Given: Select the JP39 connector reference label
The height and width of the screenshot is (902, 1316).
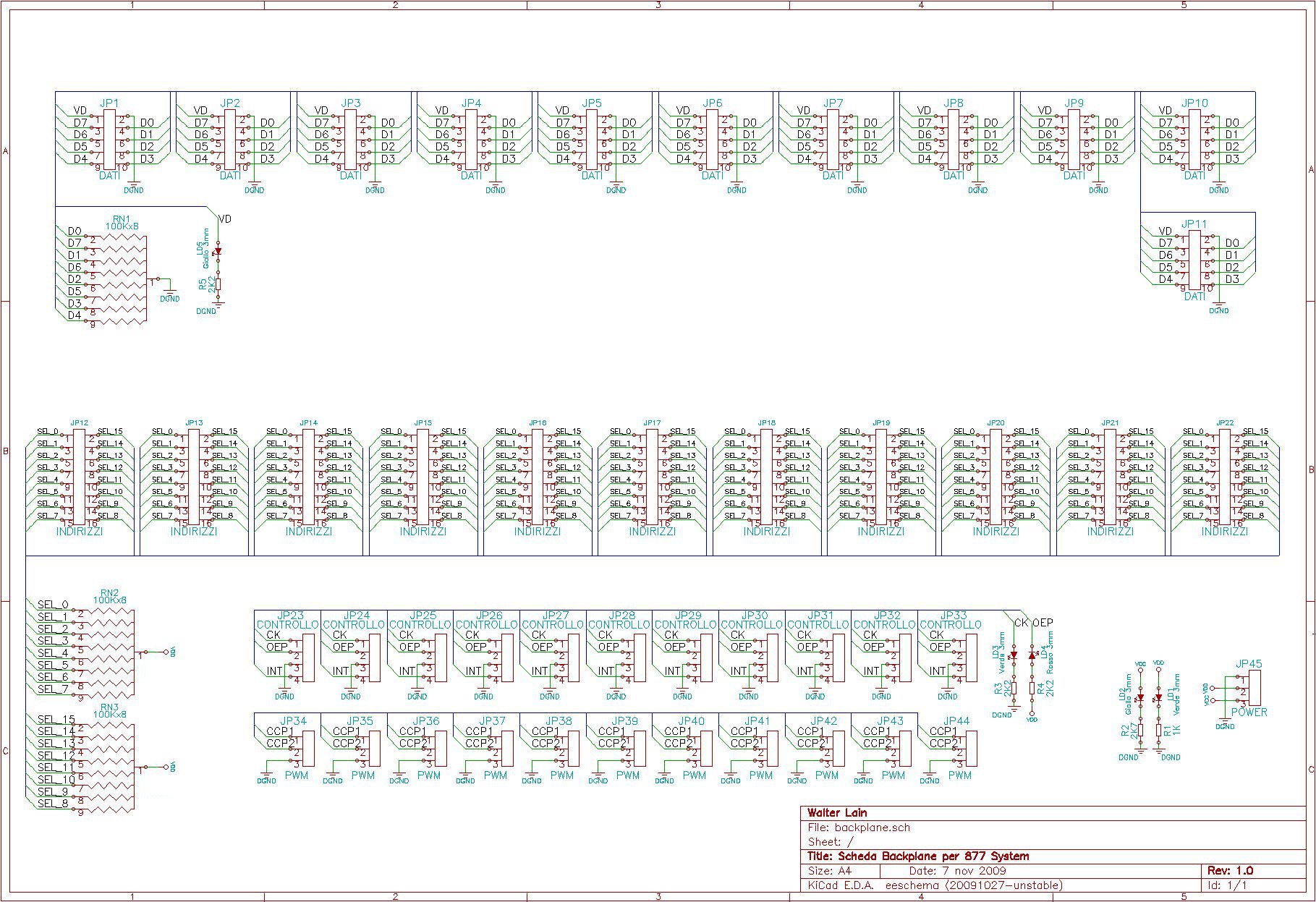Looking at the screenshot, I should coord(625,721).
